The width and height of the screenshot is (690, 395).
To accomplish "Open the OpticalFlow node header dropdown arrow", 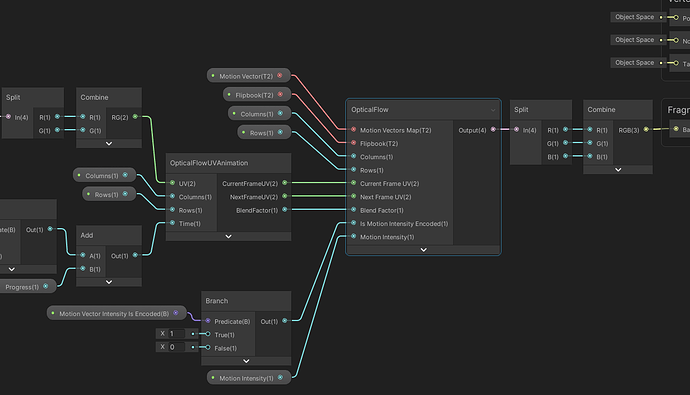I will [x=493, y=110].
